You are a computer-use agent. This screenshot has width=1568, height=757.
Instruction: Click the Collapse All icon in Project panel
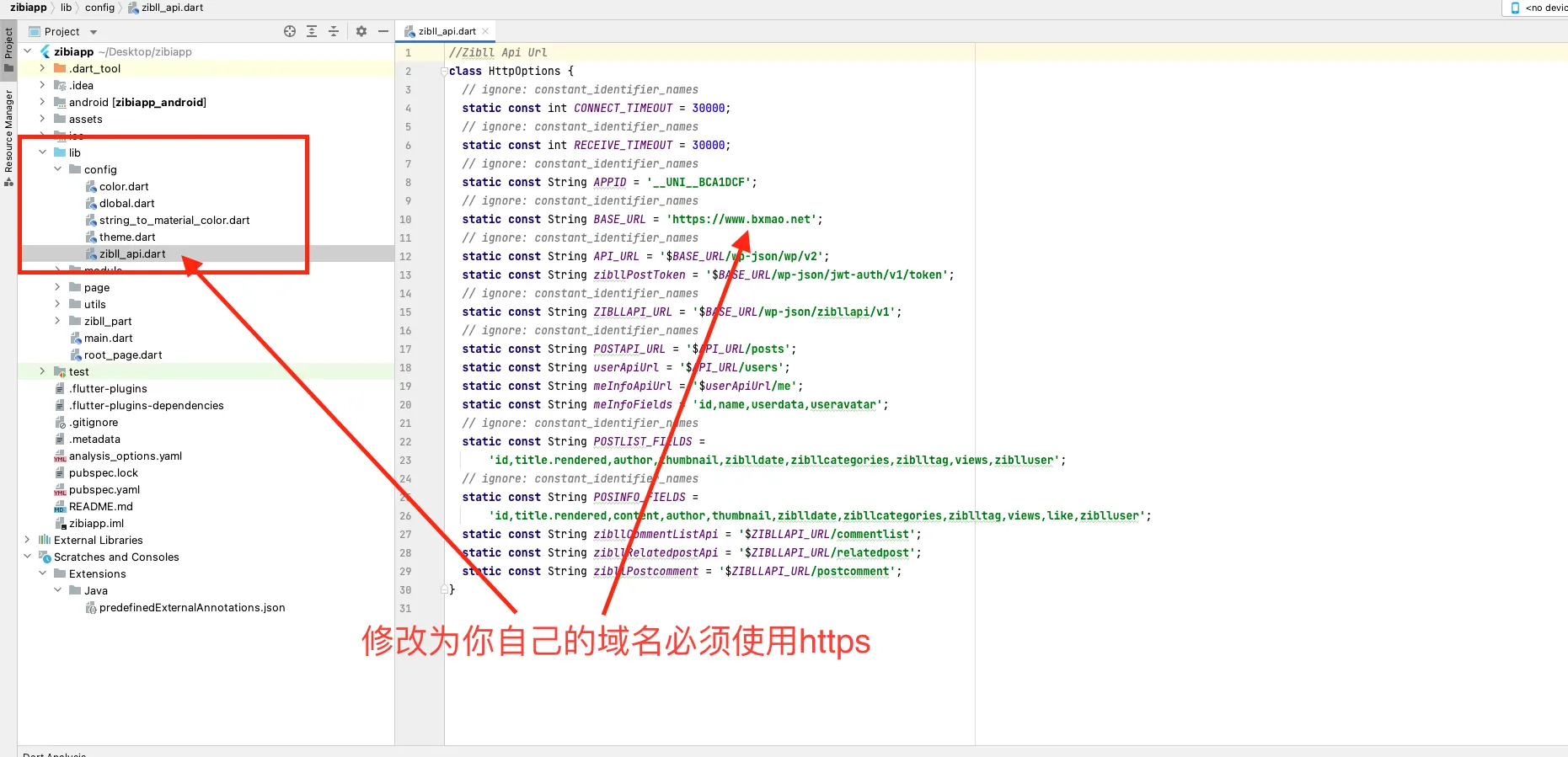coord(334,31)
